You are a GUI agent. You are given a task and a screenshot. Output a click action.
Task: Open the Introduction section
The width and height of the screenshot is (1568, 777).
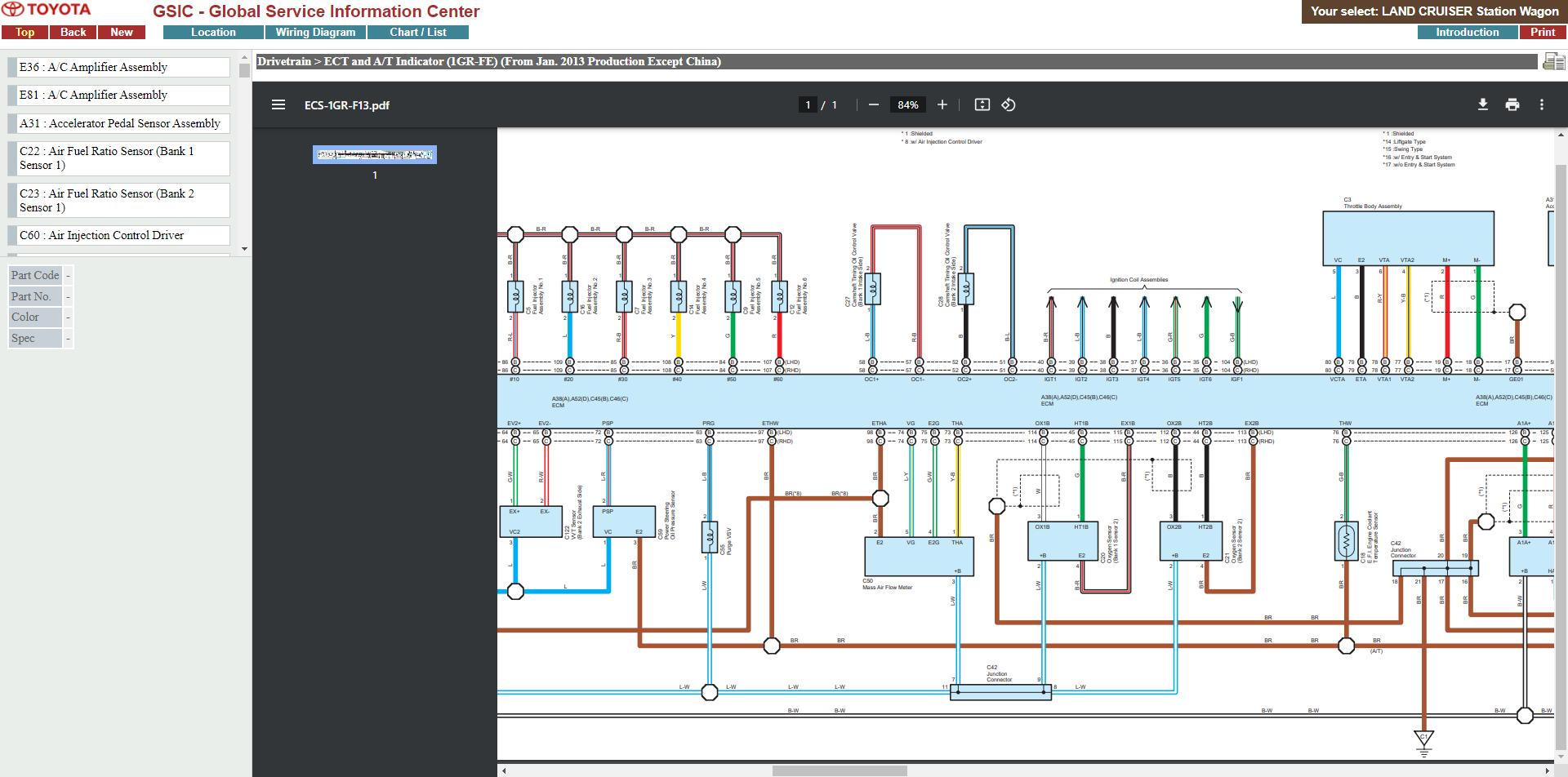pyautogui.click(x=1468, y=32)
